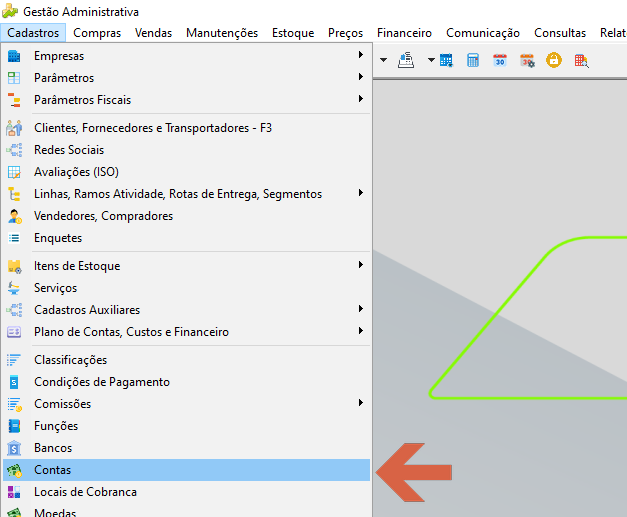Choose Avaliações (ISO) menu entry
This screenshot has width=627, height=517.
pos(186,172)
